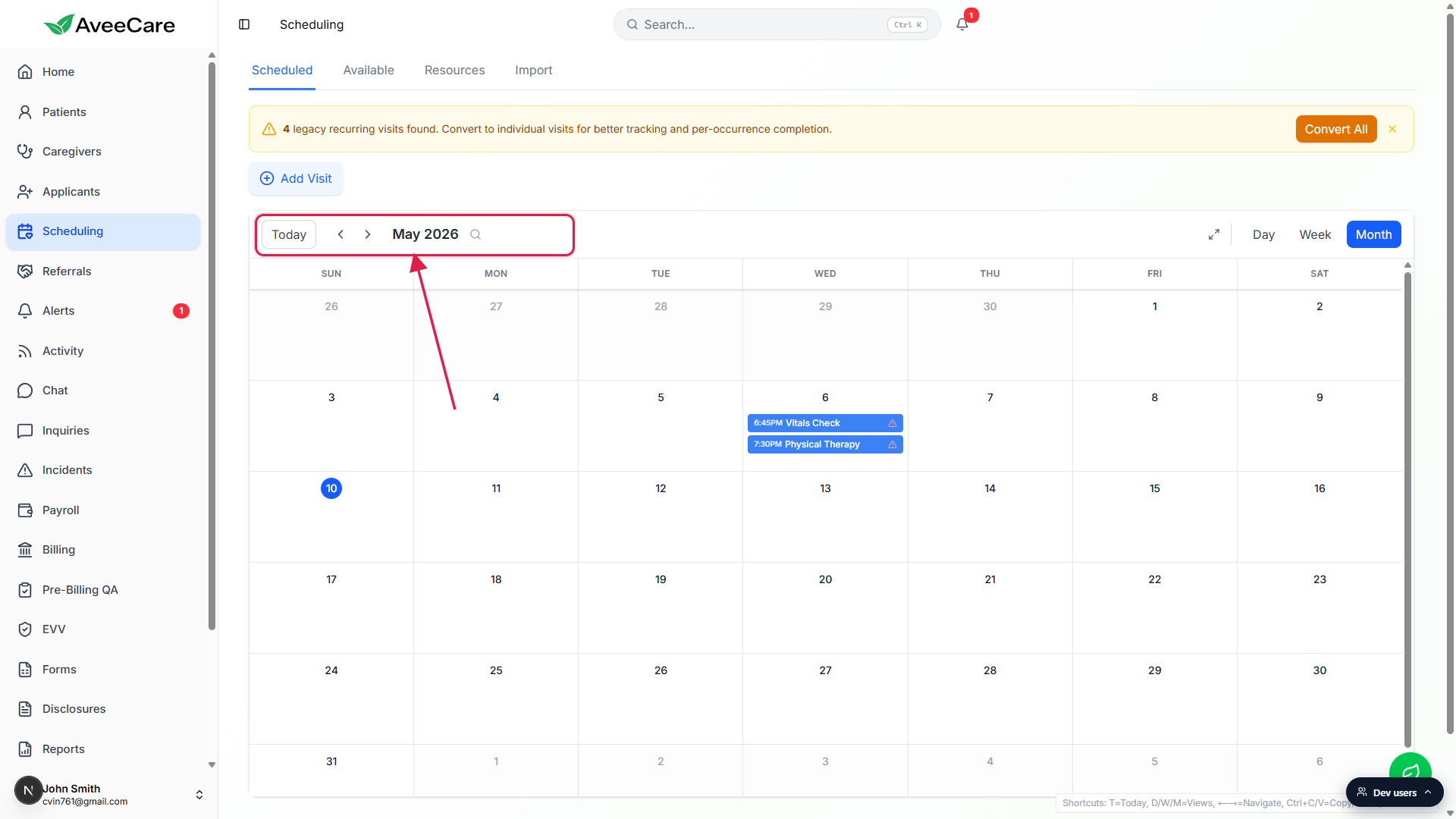Switch calendar to Week view

1315,234
